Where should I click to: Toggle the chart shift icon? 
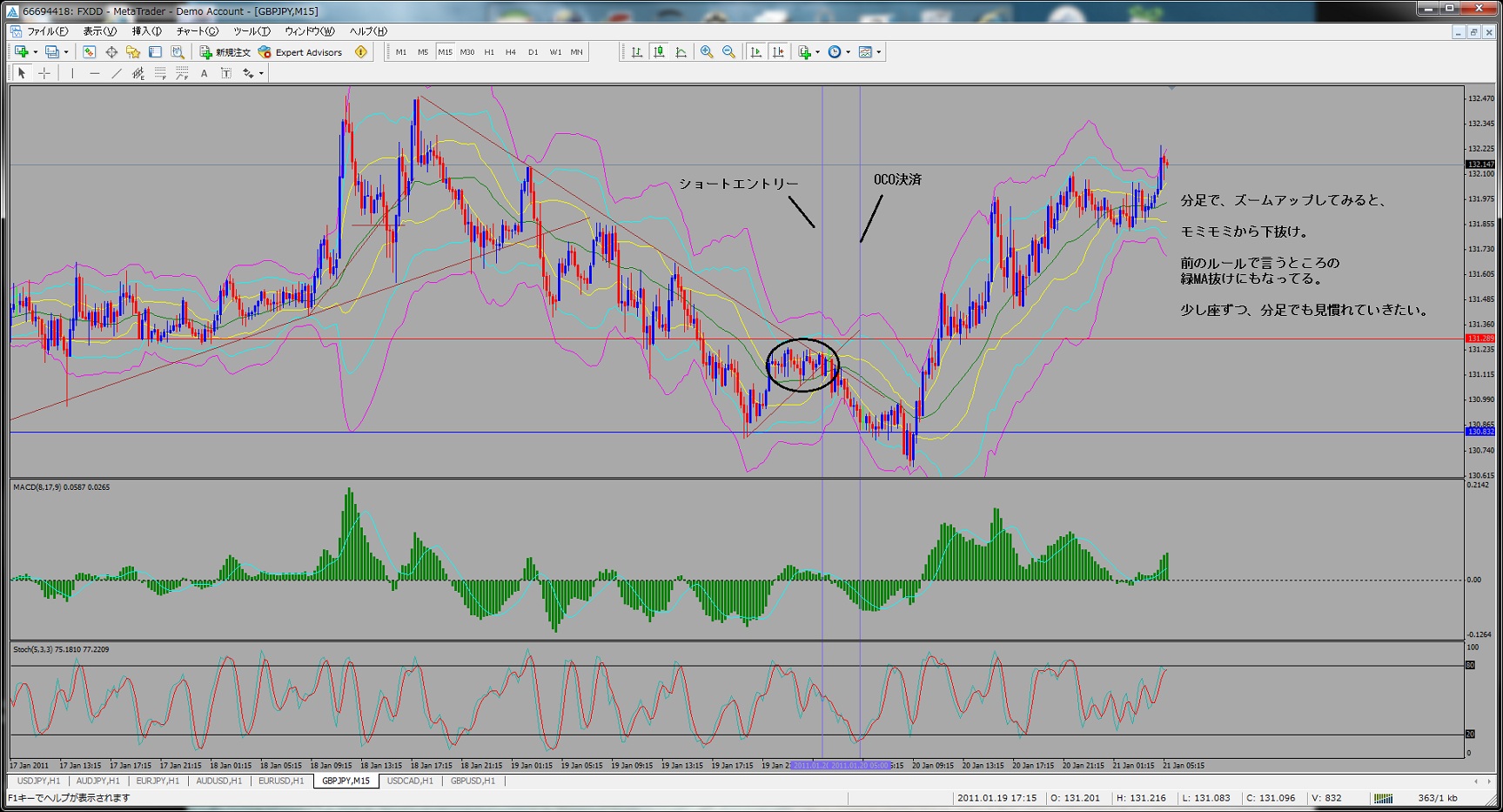tap(777, 52)
